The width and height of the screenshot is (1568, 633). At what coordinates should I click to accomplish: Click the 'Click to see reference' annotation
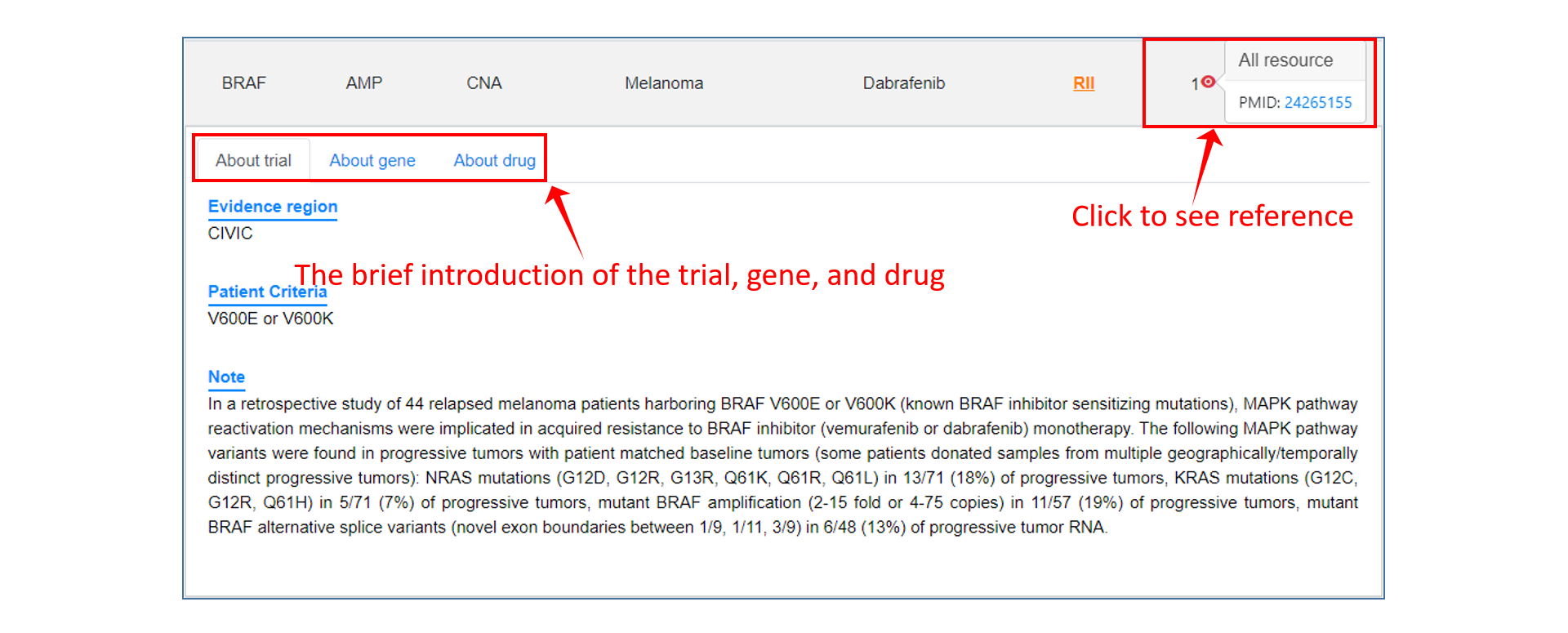(x=1212, y=216)
